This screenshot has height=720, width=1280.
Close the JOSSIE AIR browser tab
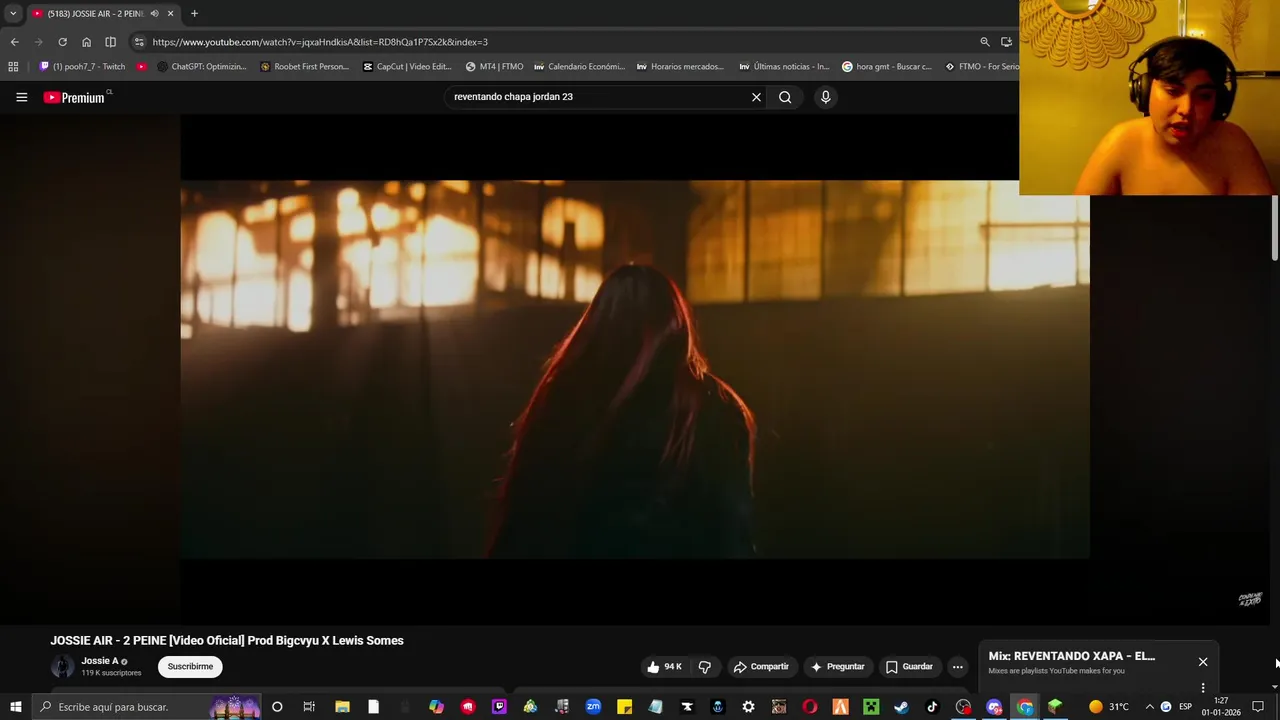click(170, 14)
